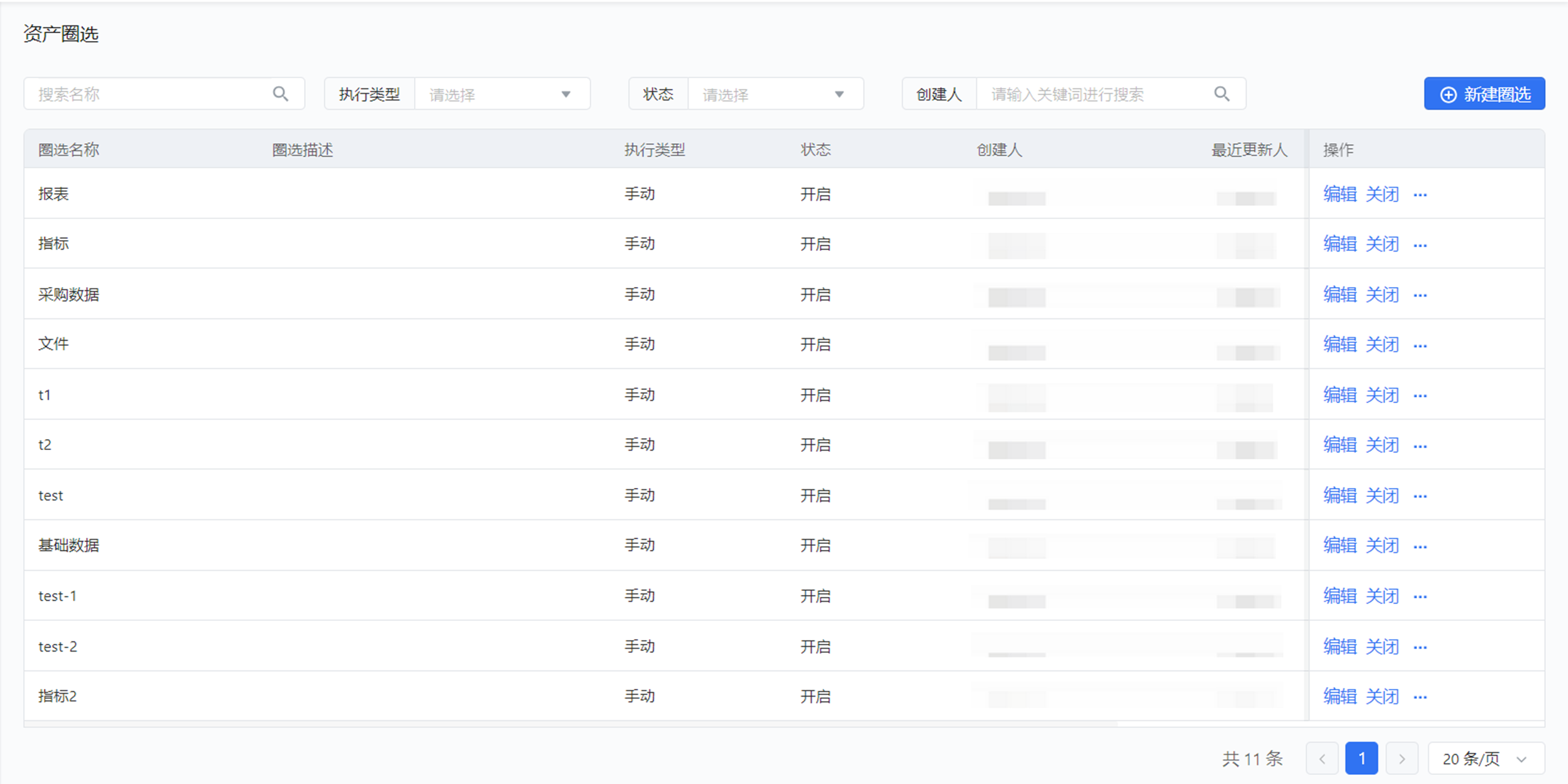Select page 1 in pagination
The height and width of the screenshot is (784, 1568).
click(1361, 759)
